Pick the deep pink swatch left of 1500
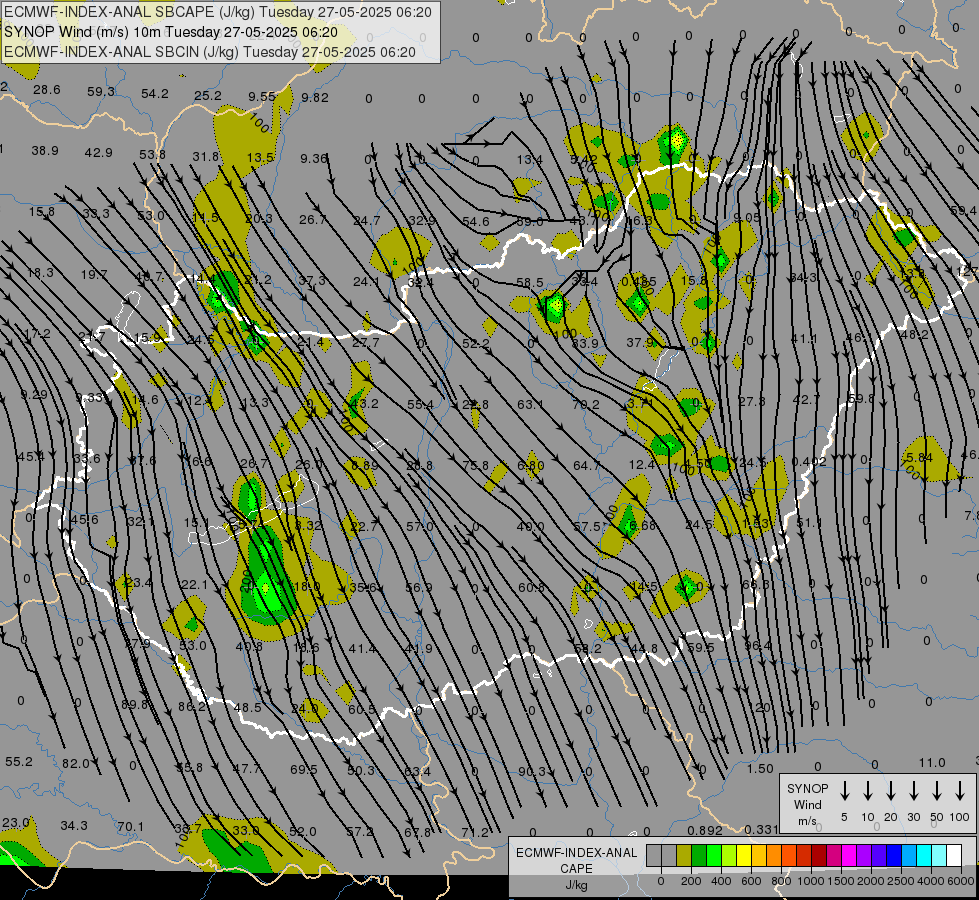Screen dimensions: 979x900 click(834, 856)
